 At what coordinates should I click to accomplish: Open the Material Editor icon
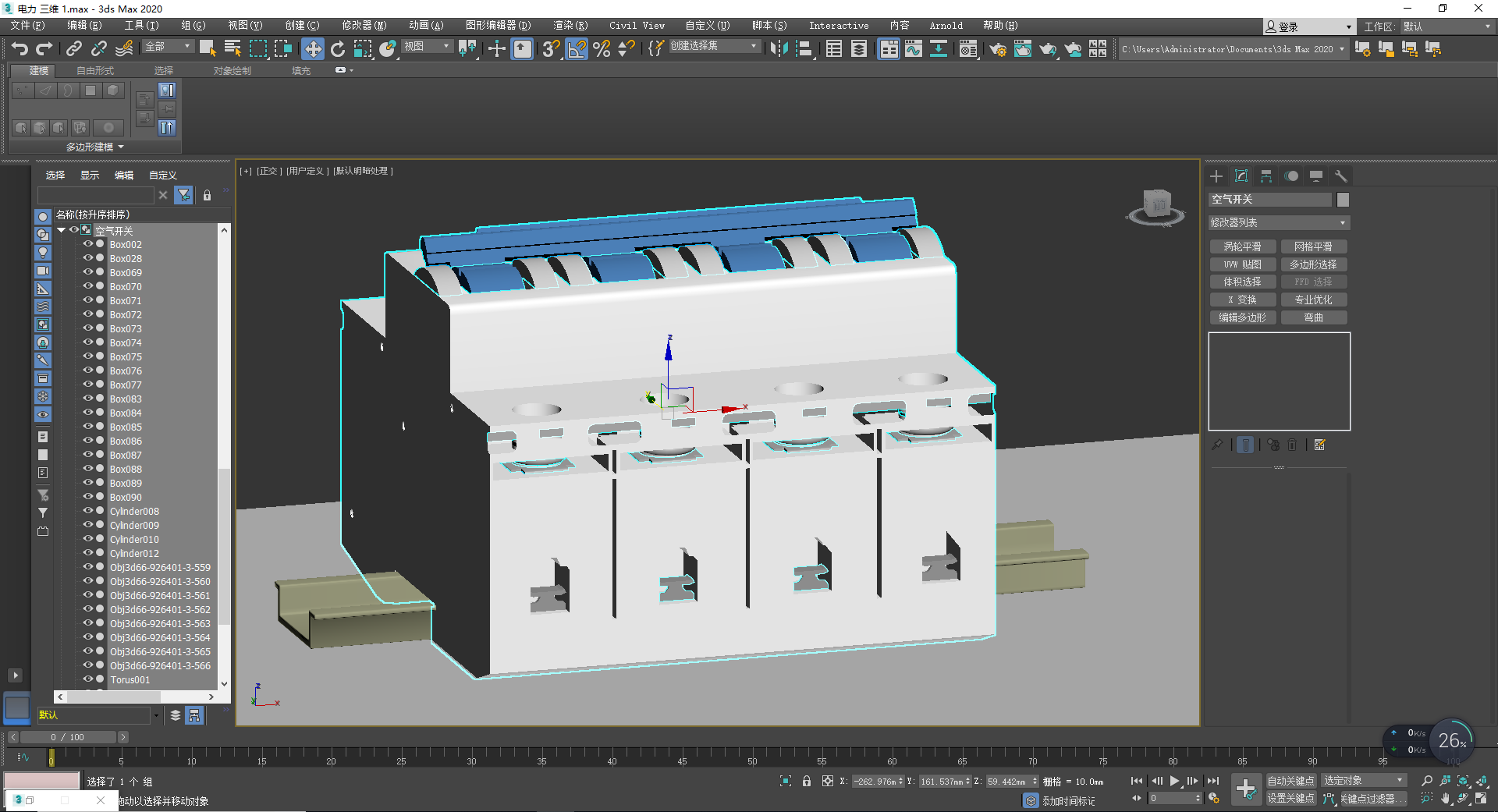pyautogui.click(x=968, y=49)
